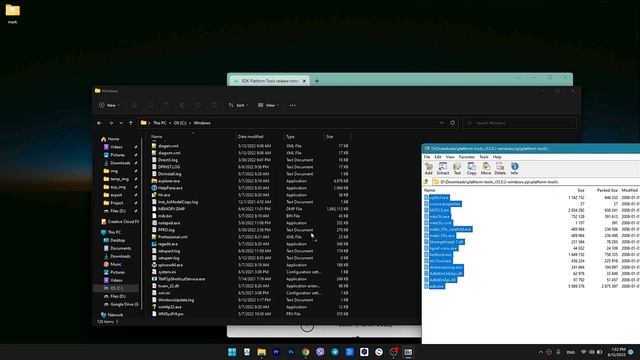The width and height of the screenshot is (640, 360).
Task: Sort 7-Zip list by Packed Size column
Action: pos(607,190)
